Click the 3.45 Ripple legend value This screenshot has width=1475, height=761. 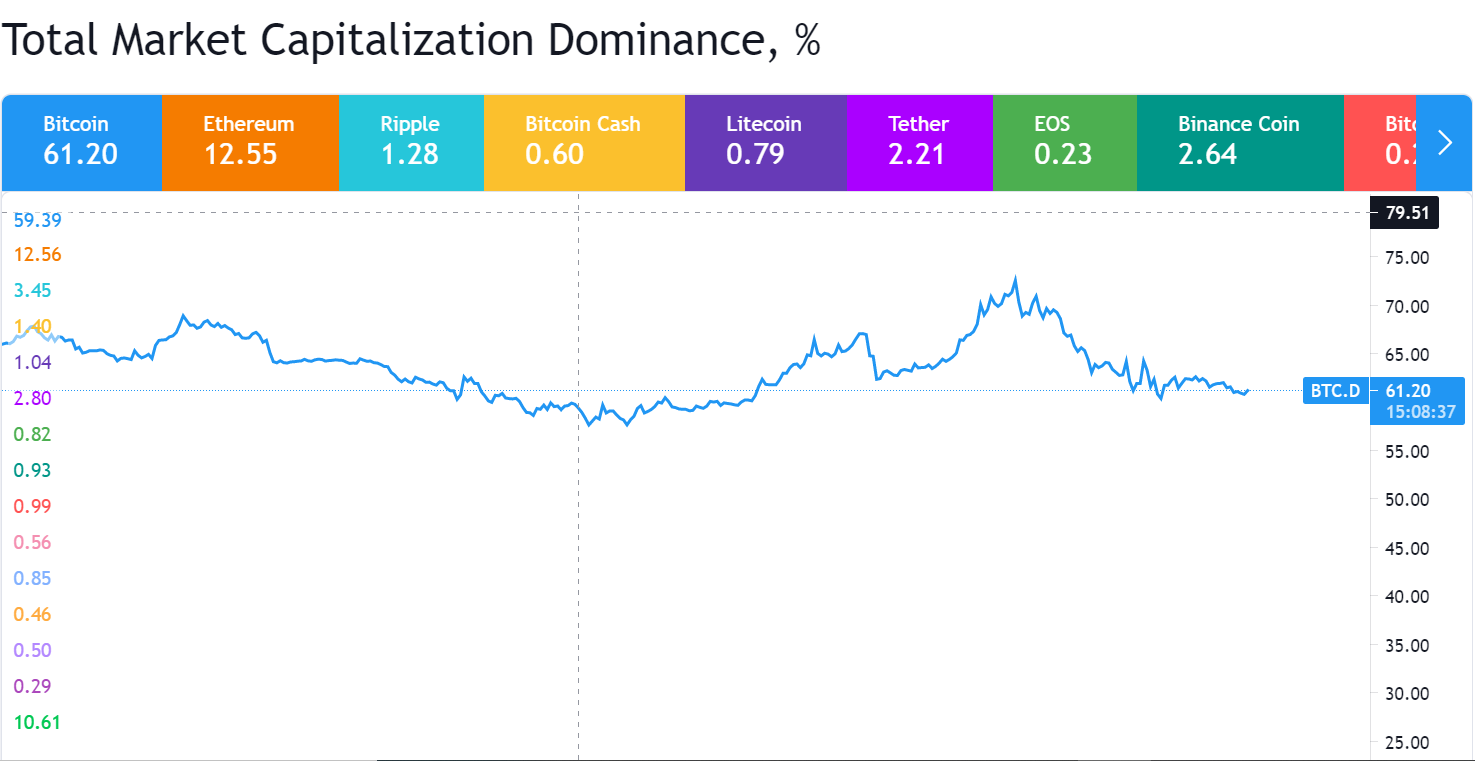click(33, 291)
